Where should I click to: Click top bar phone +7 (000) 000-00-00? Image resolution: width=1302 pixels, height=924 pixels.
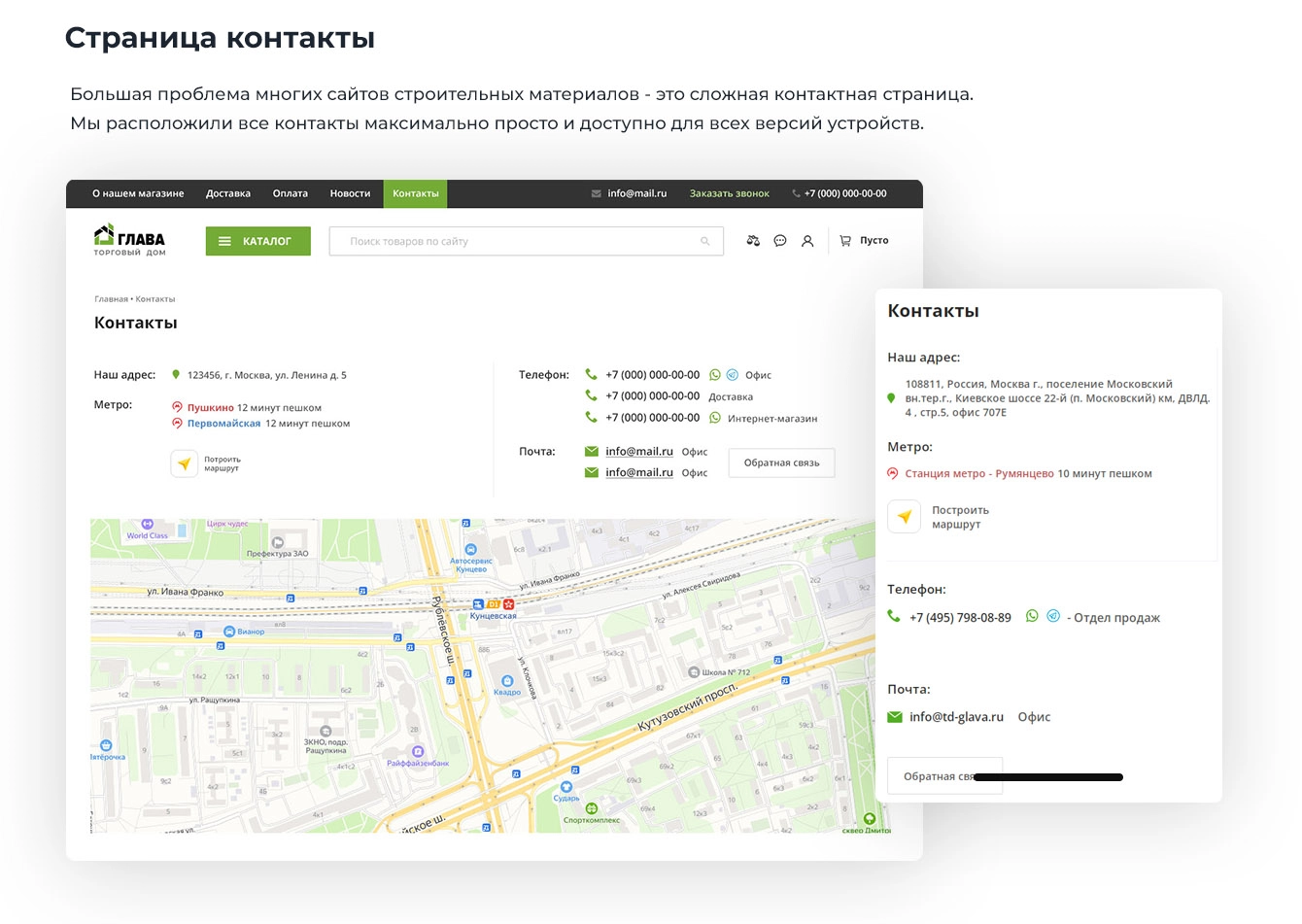845,193
